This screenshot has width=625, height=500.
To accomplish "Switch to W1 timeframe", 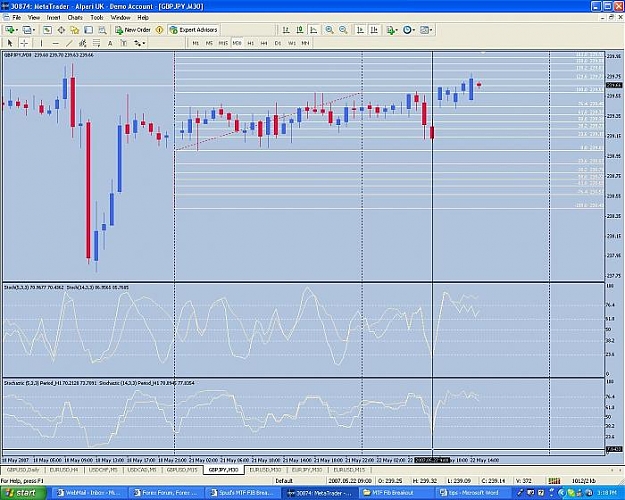I will [x=292, y=43].
